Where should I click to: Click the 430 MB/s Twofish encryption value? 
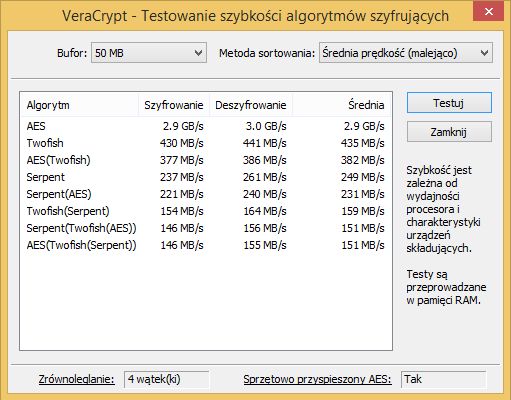pos(181,143)
